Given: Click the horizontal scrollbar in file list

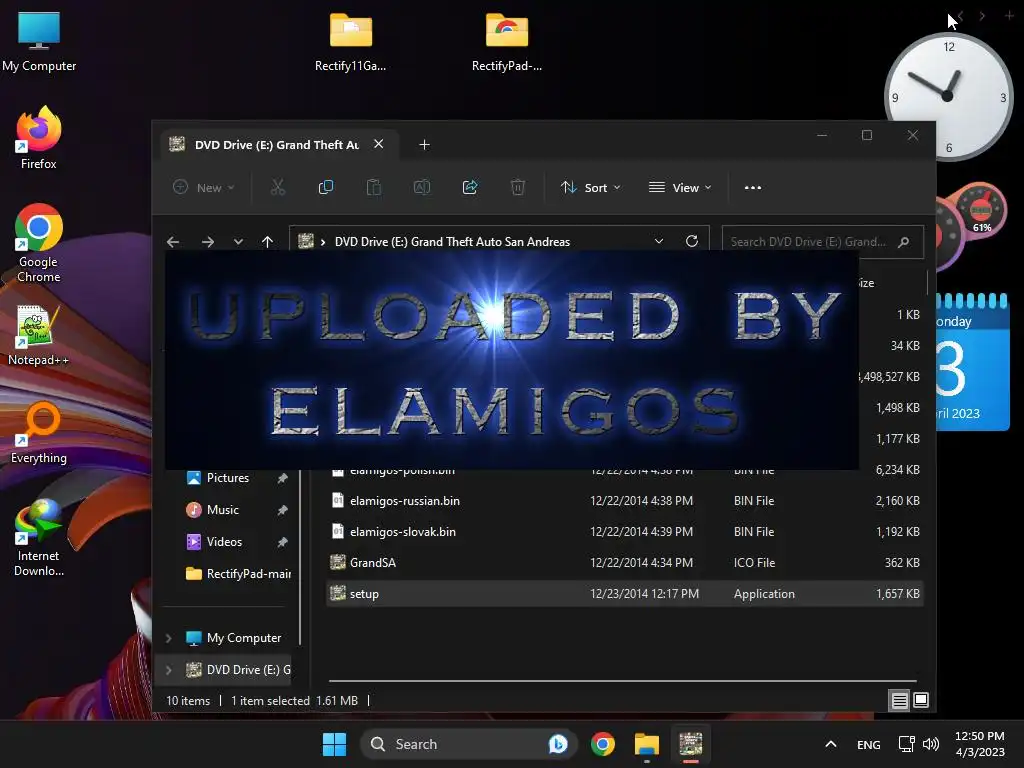Looking at the screenshot, I should [622, 680].
